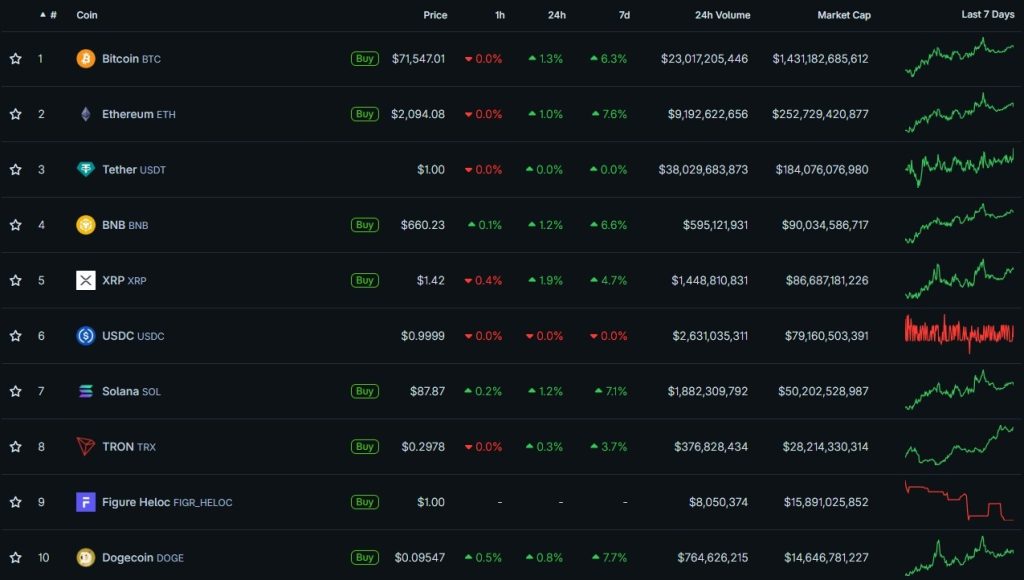Click the Tether coin logo icon
The image size is (1024, 580).
pyautogui.click(x=86, y=170)
